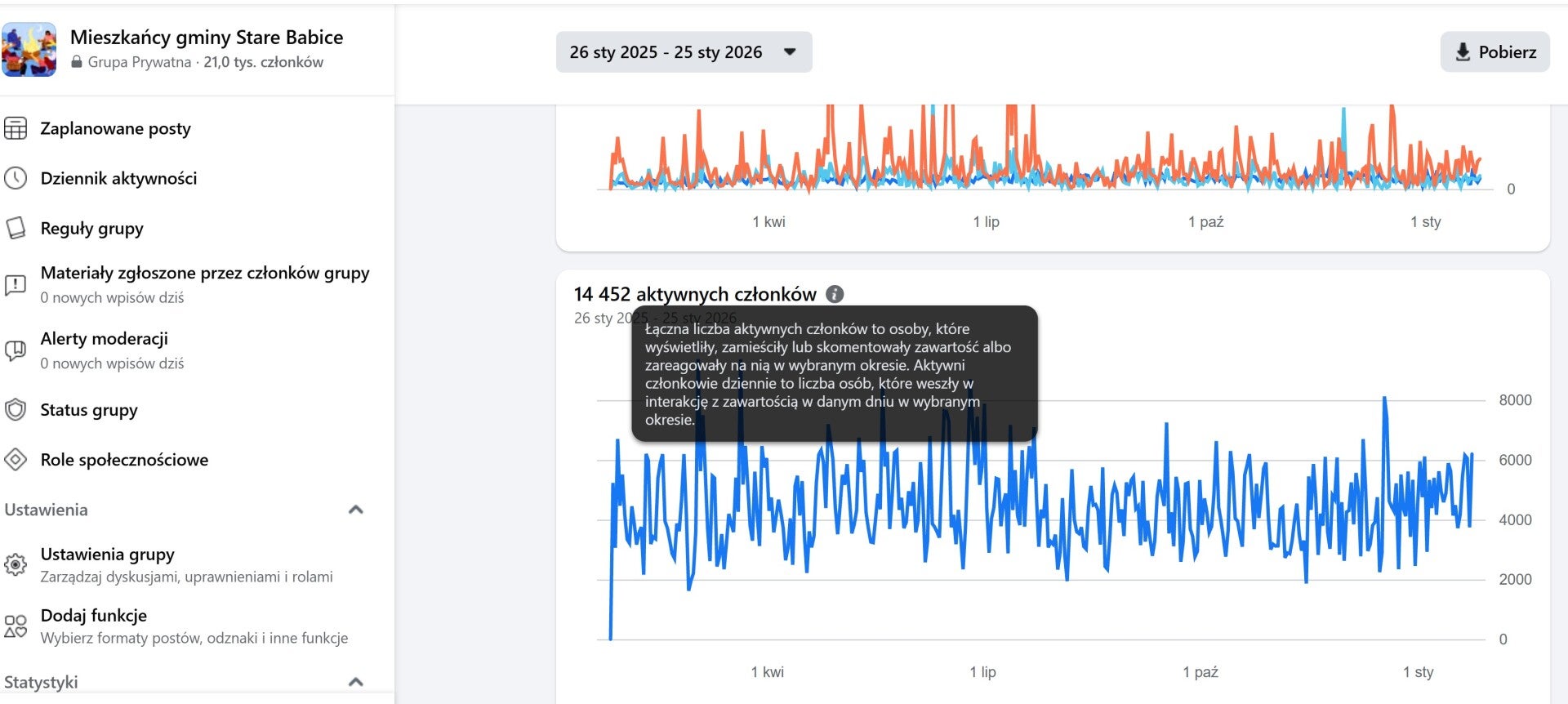Viewport: 1568px width, 704px height.
Task: Click the reported content flag icon
Action: tap(16, 284)
